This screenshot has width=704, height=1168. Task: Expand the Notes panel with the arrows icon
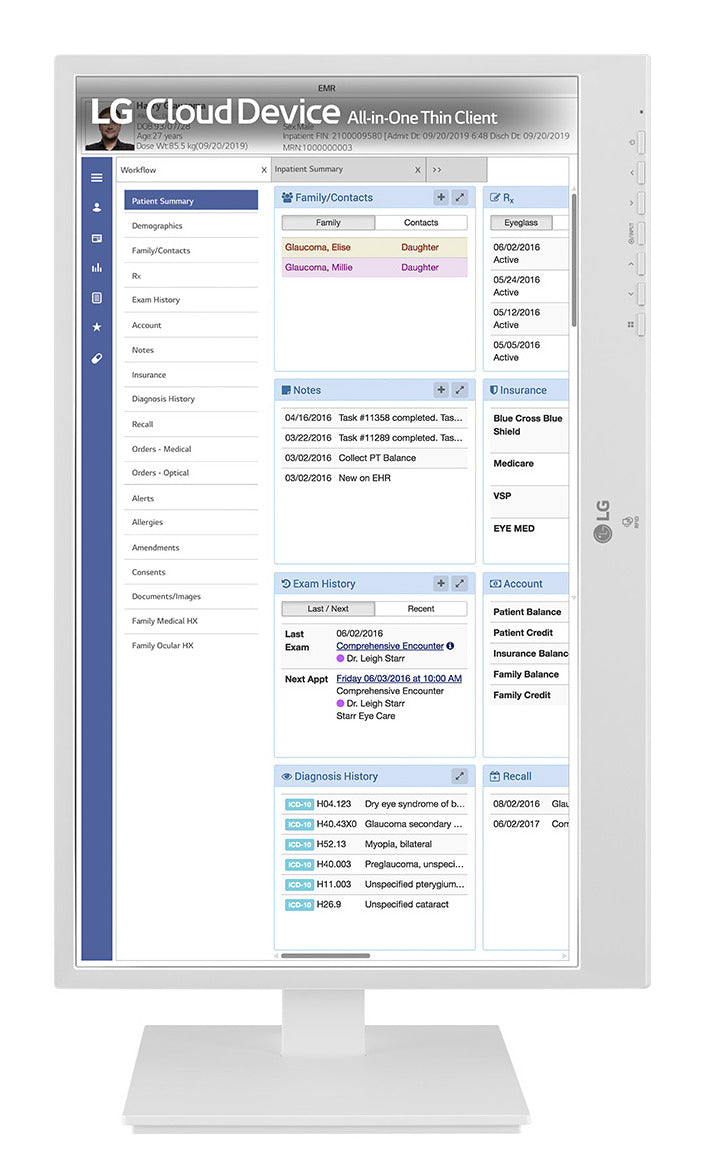coord(460,390)
